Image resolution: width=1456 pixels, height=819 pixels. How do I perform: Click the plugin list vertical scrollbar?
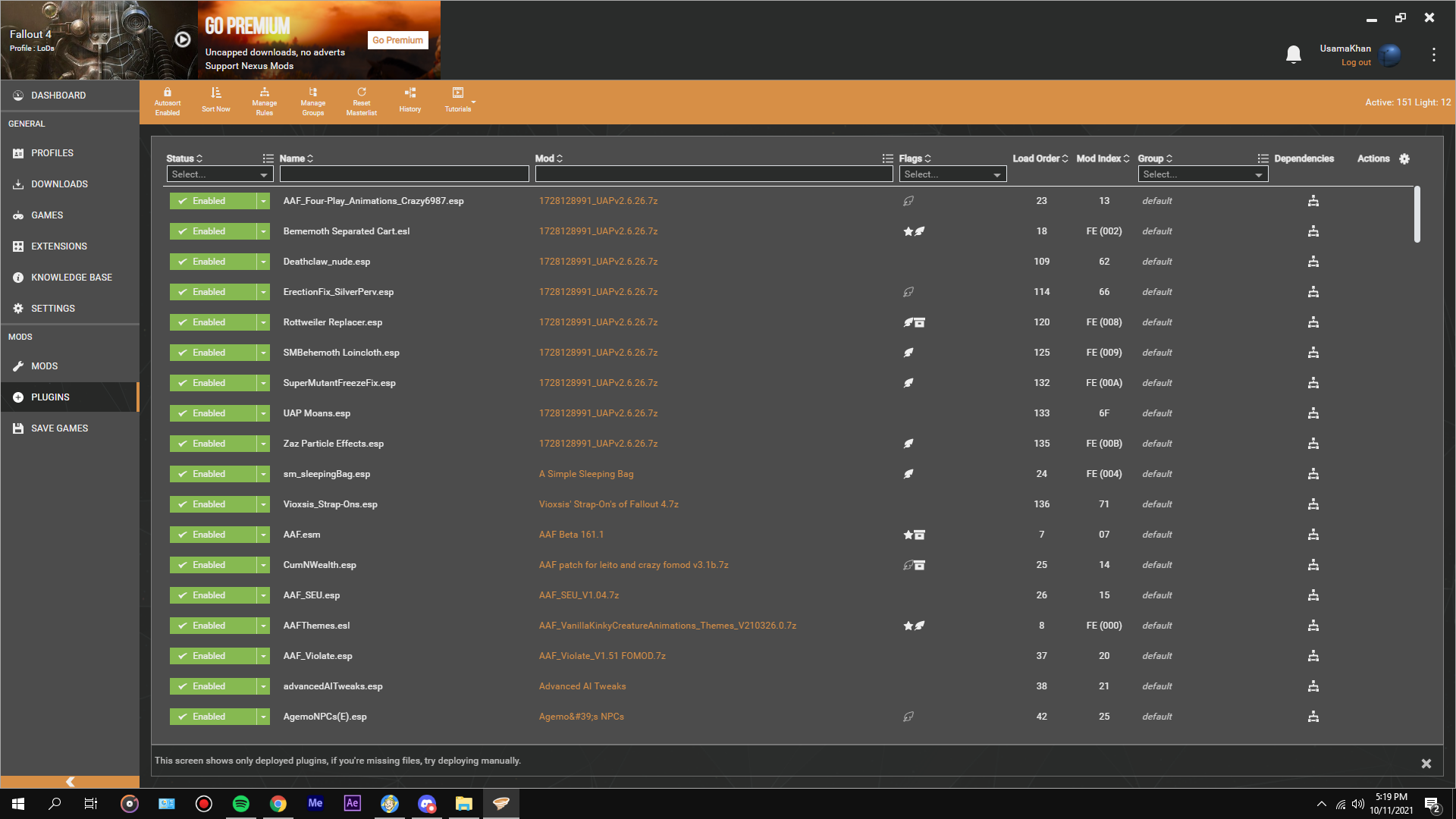1417,215
